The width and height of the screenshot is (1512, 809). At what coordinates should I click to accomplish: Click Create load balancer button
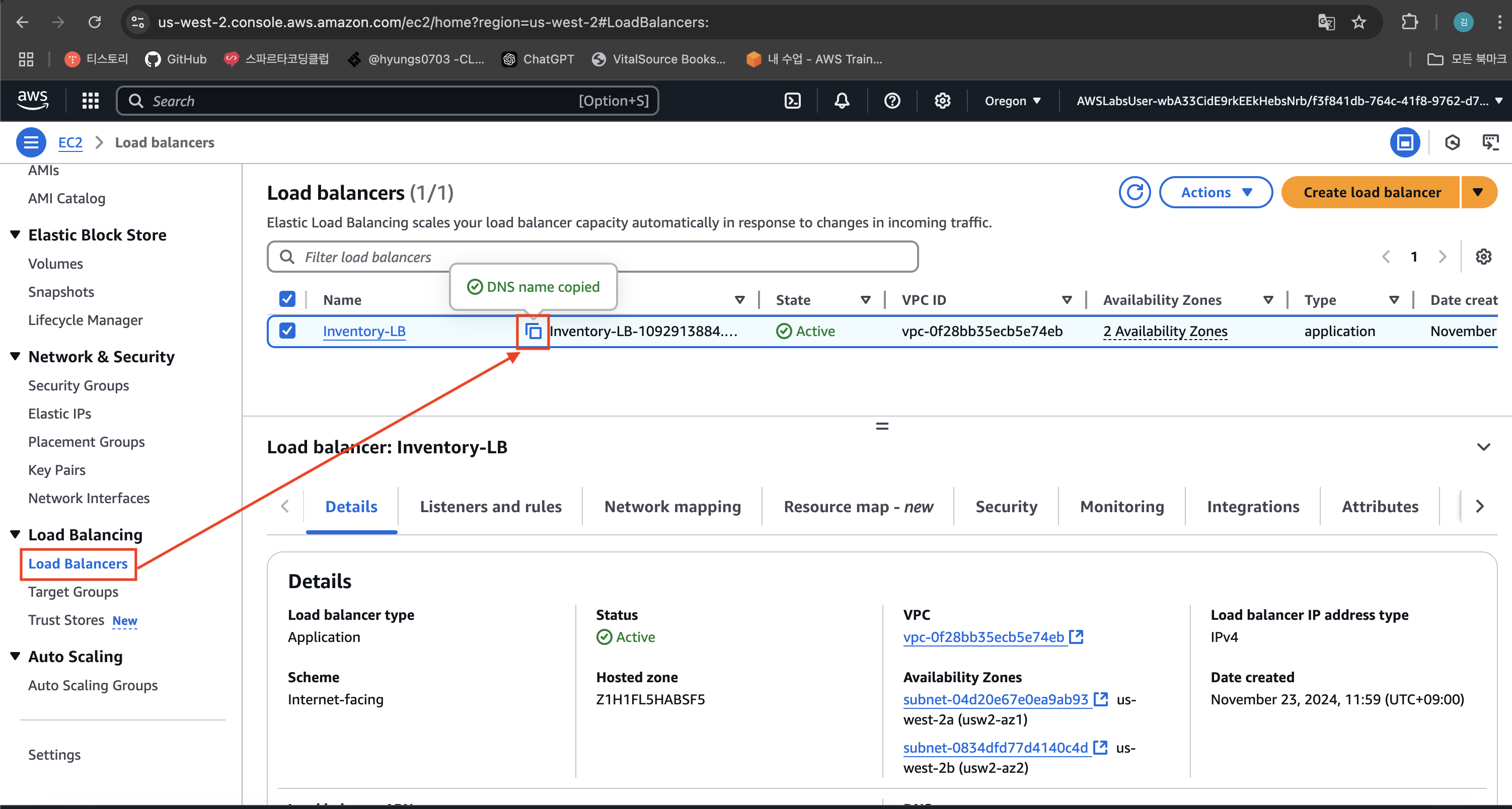(x=1371, y=192)
